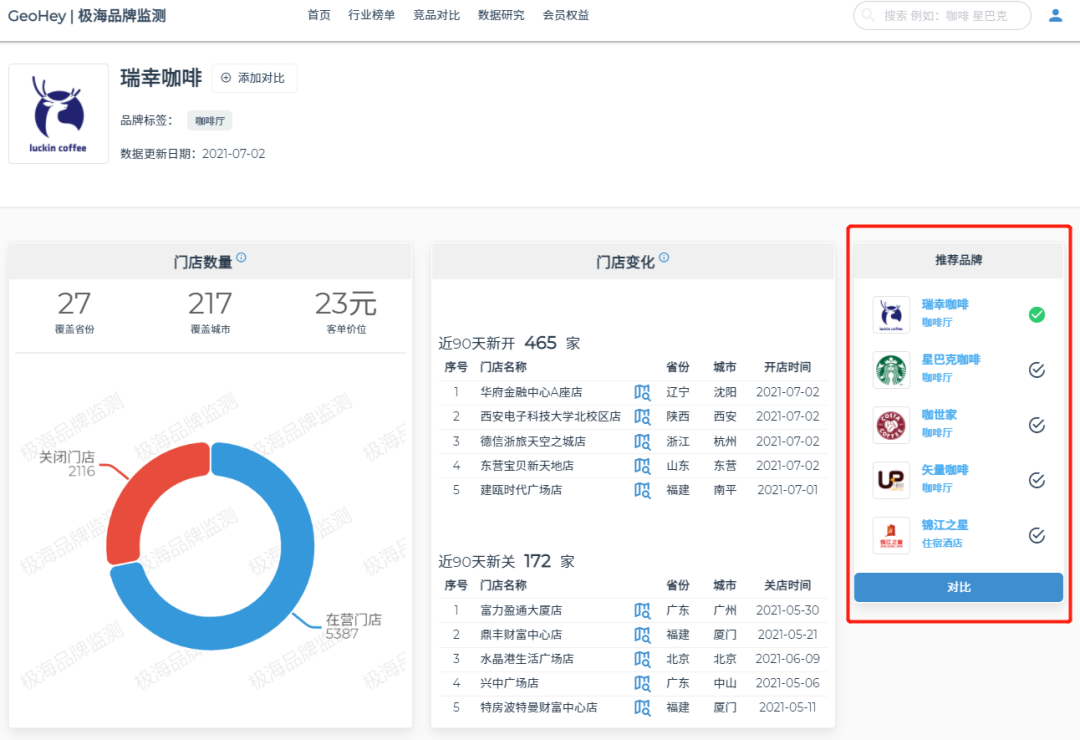Click the 咖啡厅 brand tag
Viewport: 1080px width, 740px height.
click(210, 121)
